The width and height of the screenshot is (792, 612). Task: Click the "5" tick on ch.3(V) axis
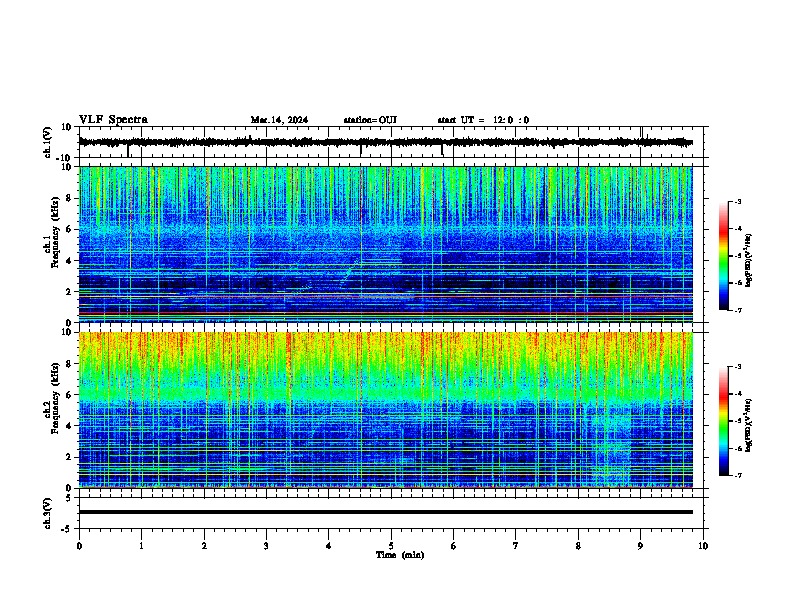click(x=69, y=498)
